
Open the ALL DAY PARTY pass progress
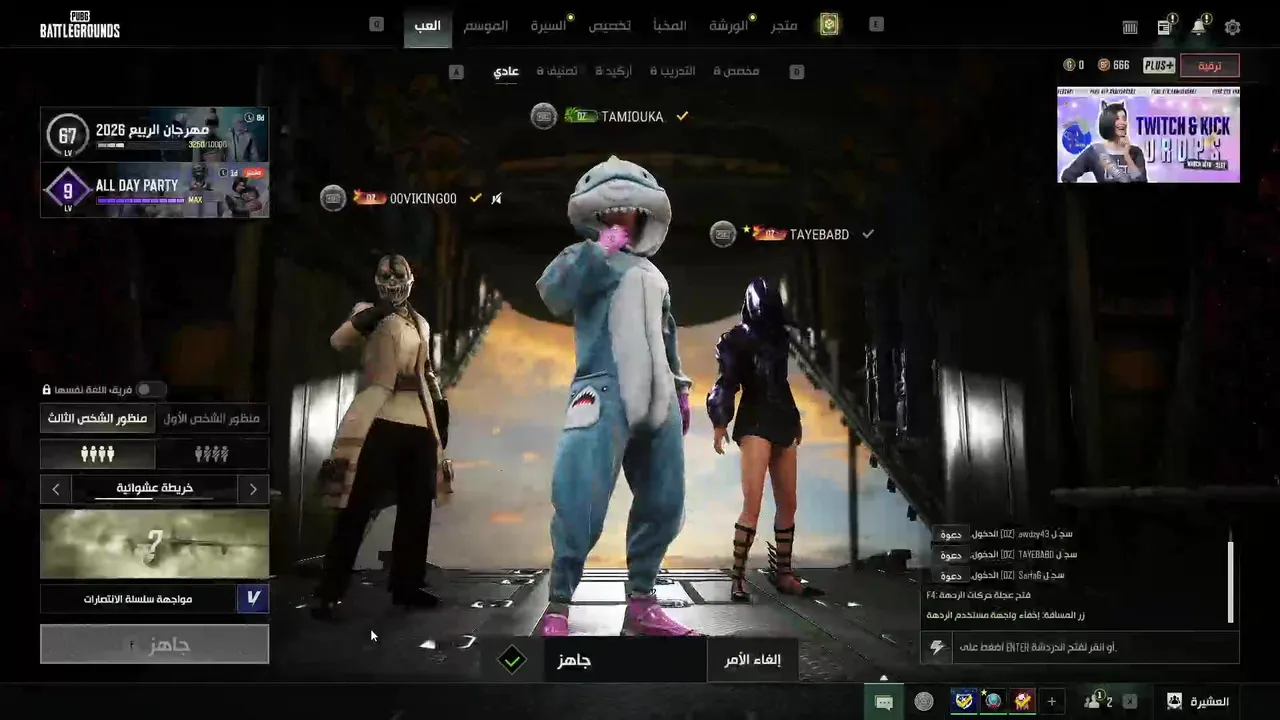click(x=155, y=190)
